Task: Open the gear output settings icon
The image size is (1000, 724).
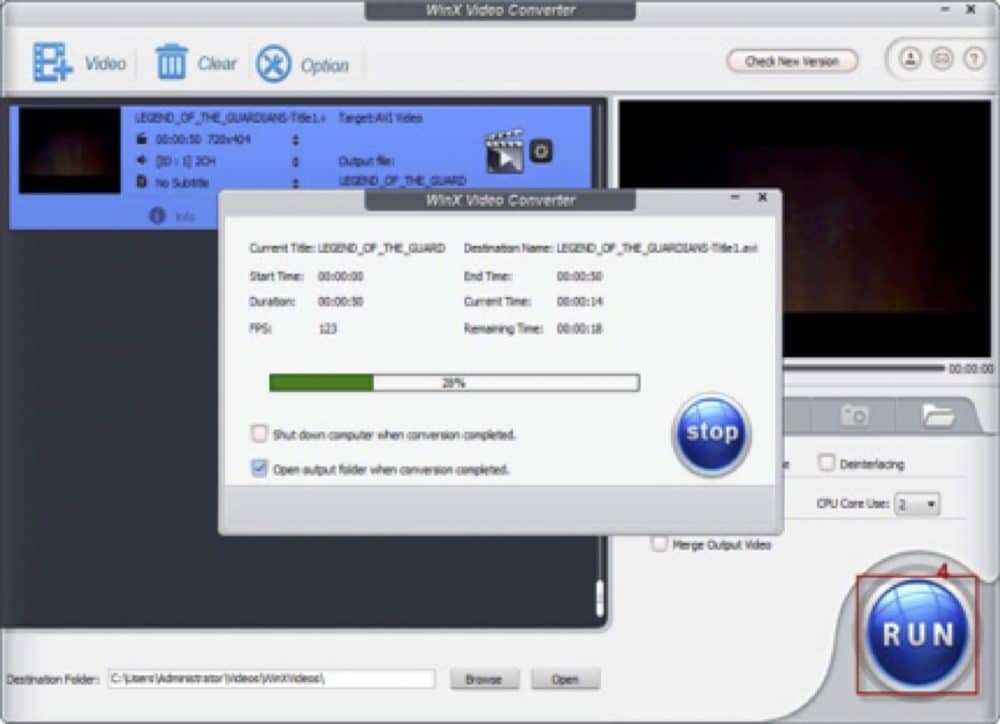Action: click(x=541, y=151)
